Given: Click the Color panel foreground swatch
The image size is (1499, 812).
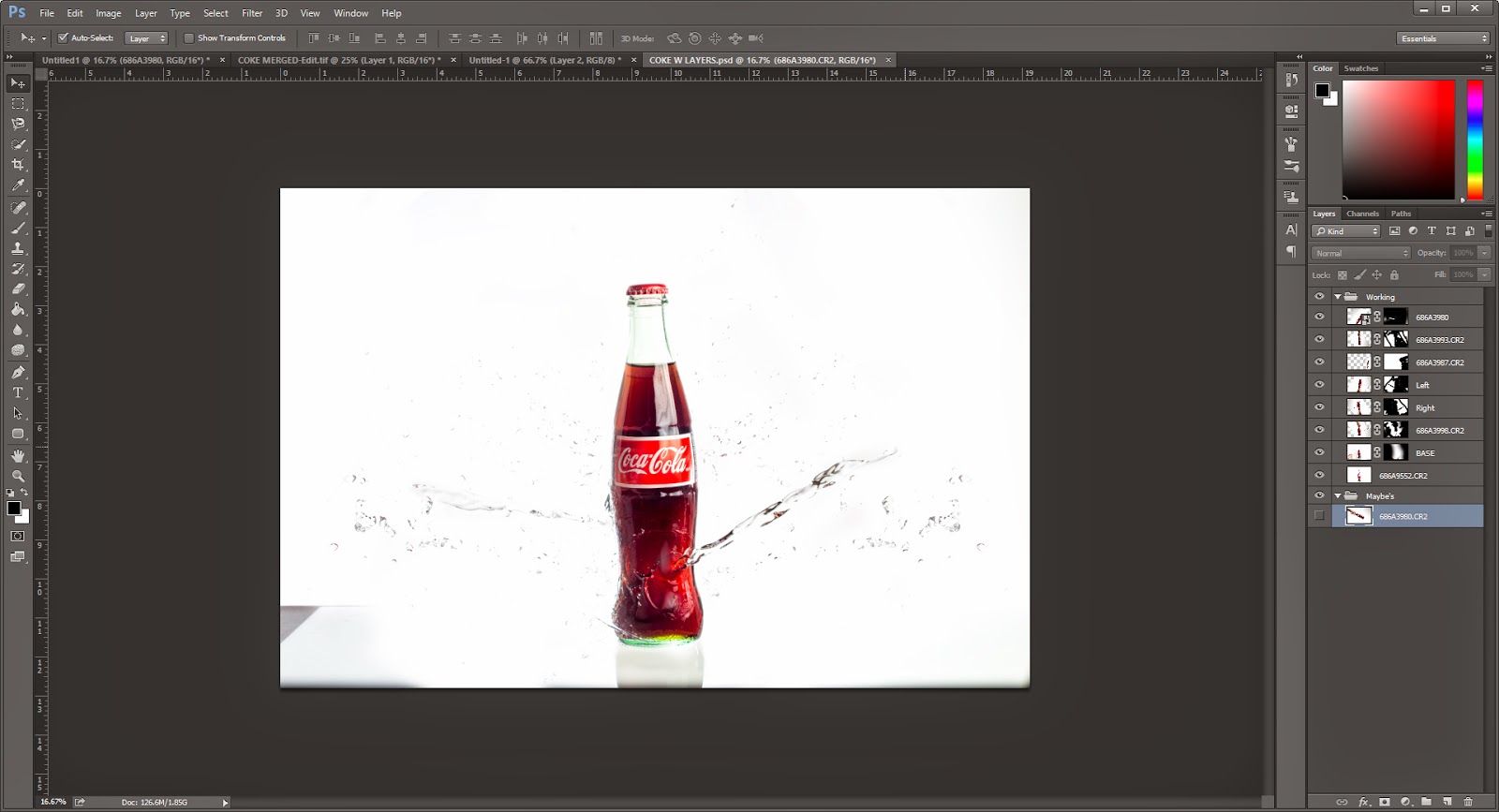Looking at the screenshot, I should pos(1322,90).
